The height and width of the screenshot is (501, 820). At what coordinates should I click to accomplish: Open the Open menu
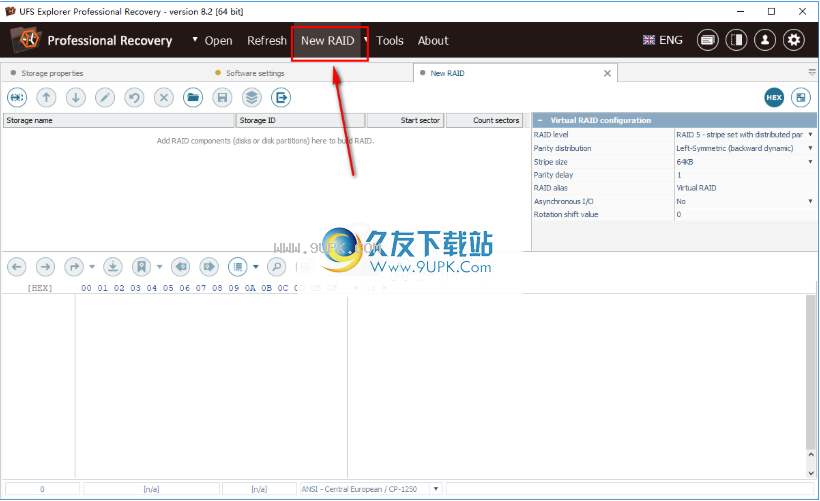tap(219, 40)
